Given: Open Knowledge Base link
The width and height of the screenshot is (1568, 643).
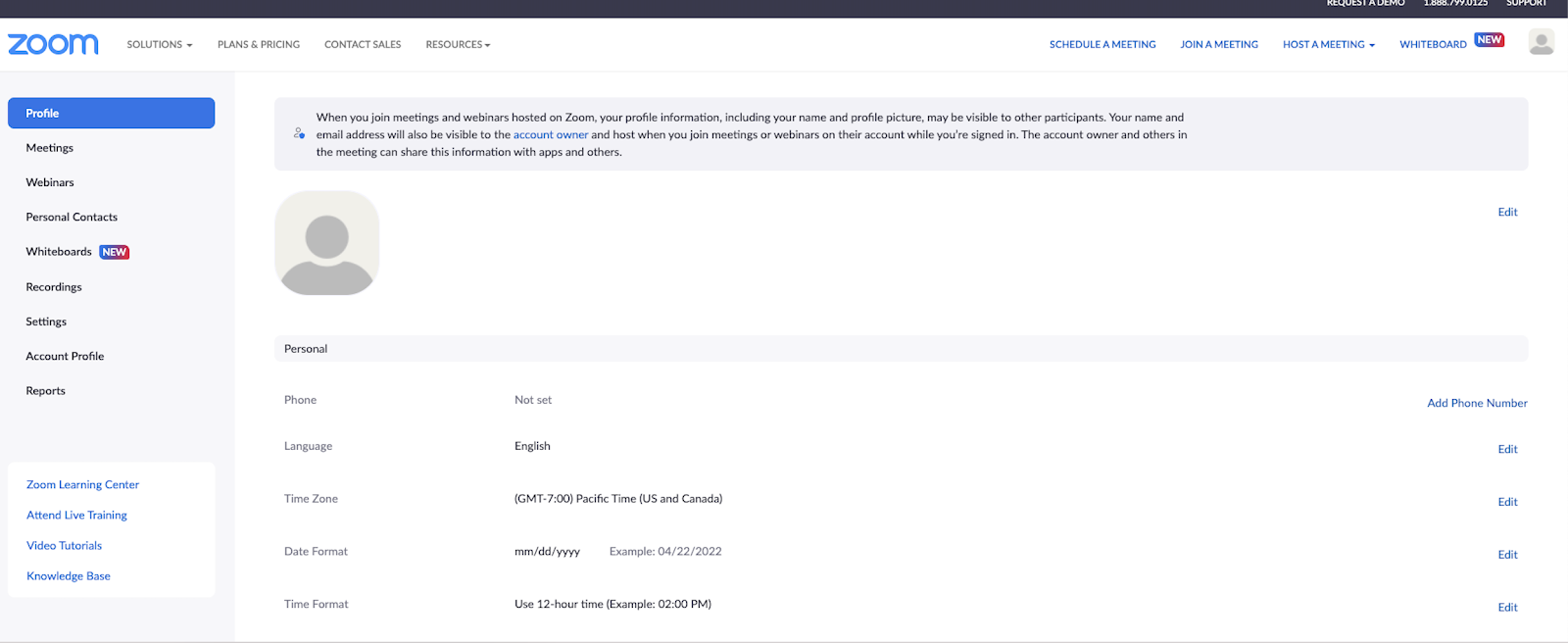Looking at the screenshot, I should (68, 575).
